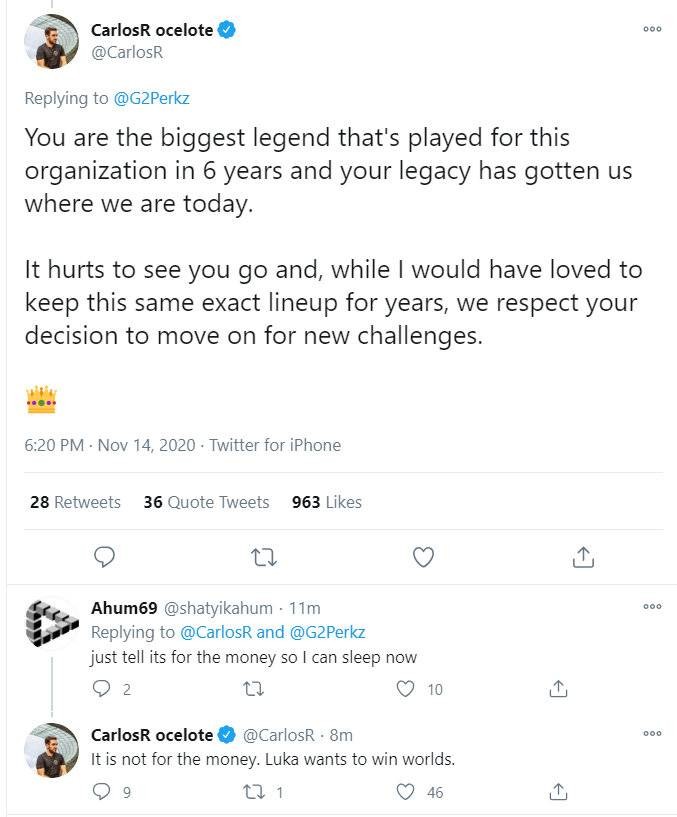Viewport: 677px width, 817px height.
Task: View the 28 Retweets list
Action: tap(75, 502)
